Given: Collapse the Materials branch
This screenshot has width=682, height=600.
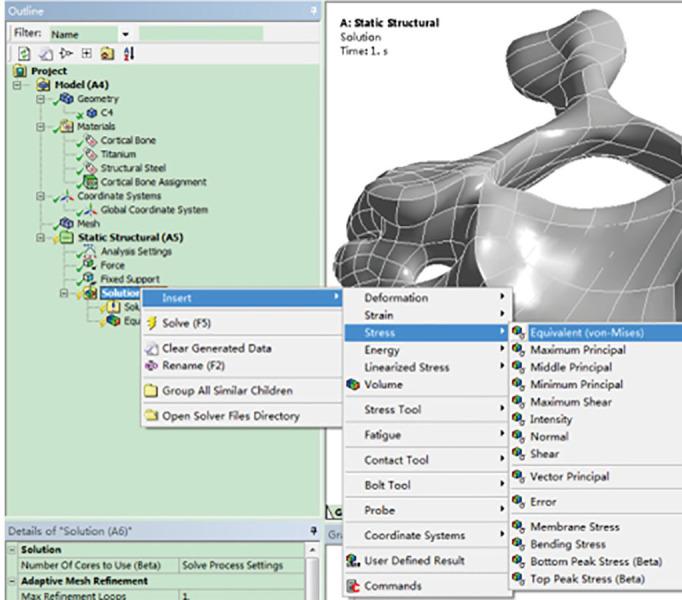Looking at the screenshot, I should click(x=40, y=127).
